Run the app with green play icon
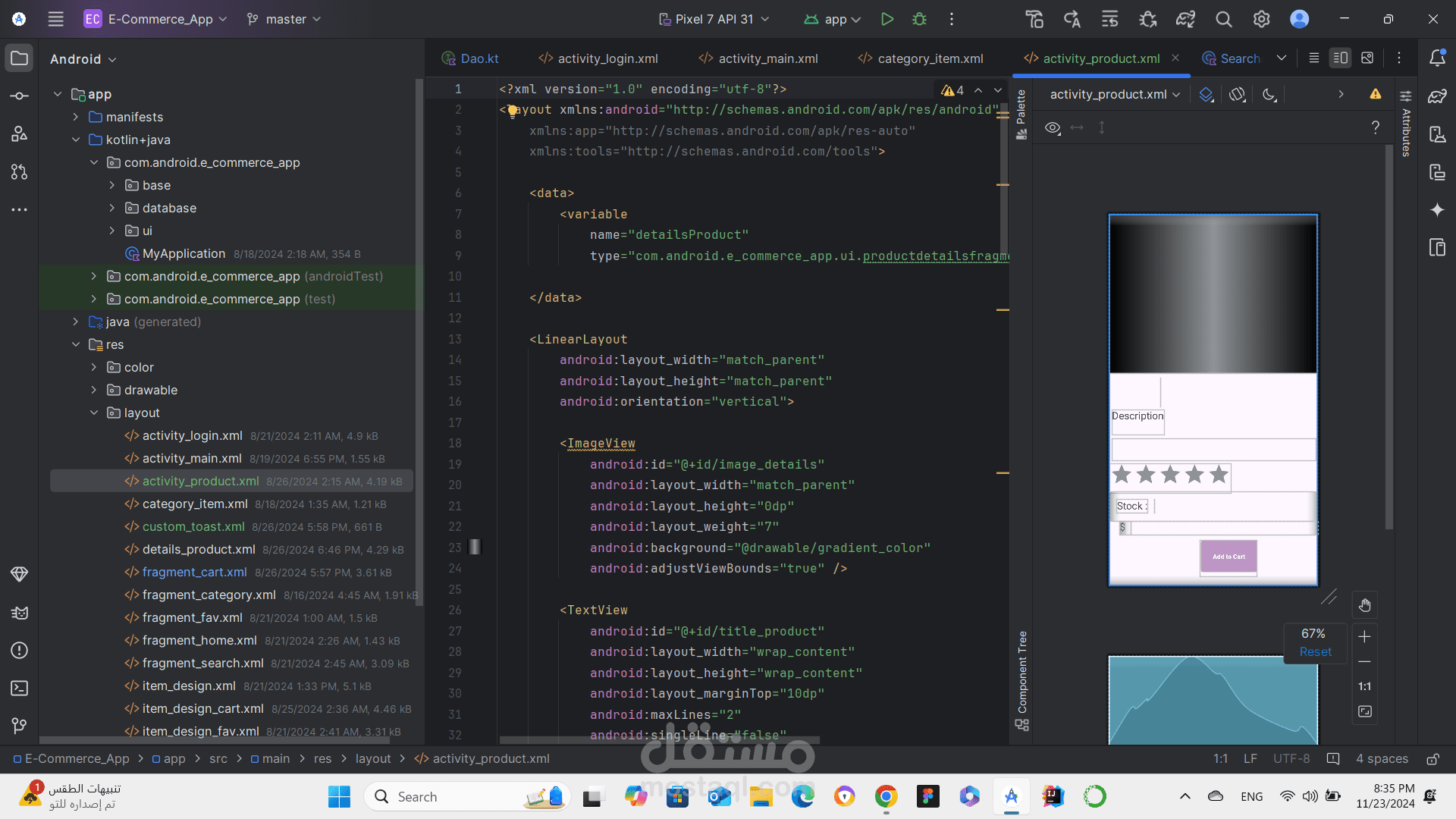 coord(886,19)
